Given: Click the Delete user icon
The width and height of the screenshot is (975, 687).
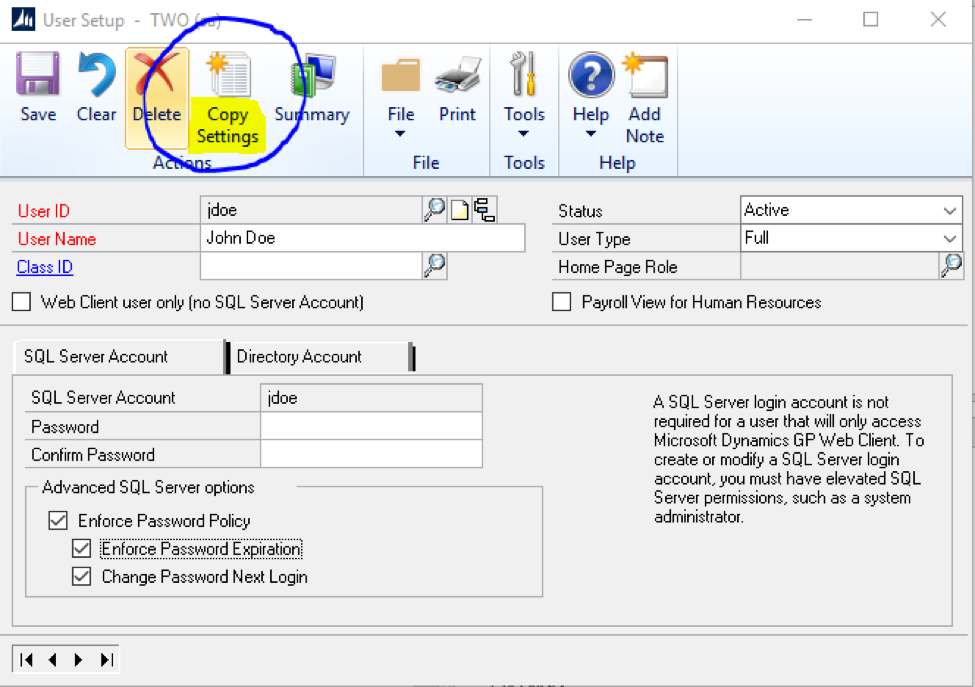Looking at the screenshot, I should click(156, 86).
